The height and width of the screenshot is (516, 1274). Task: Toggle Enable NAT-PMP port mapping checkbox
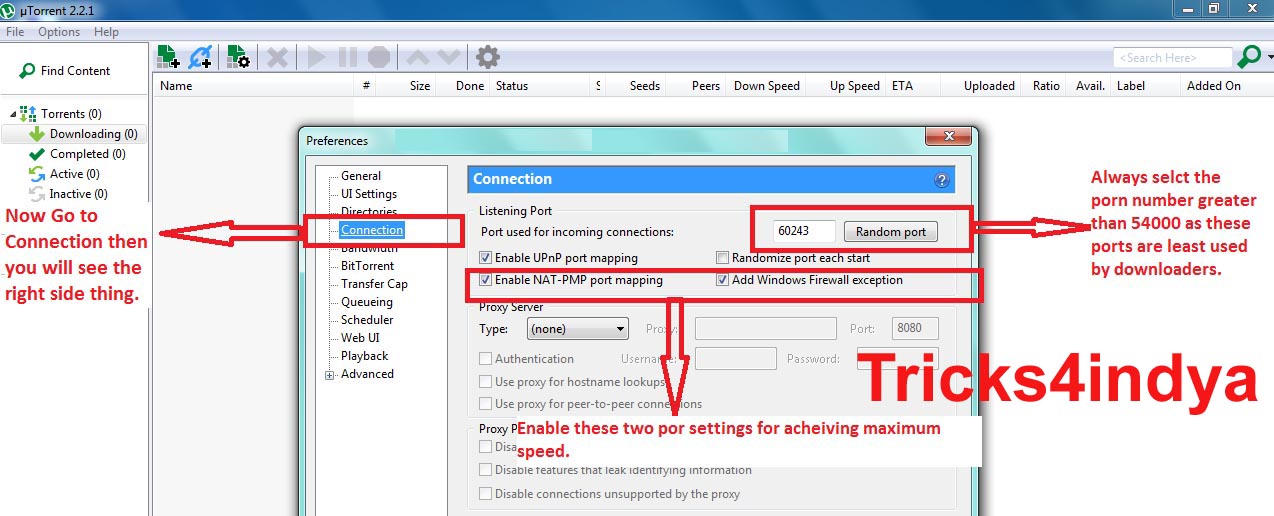pyautogui.click(x=486, y=280)
